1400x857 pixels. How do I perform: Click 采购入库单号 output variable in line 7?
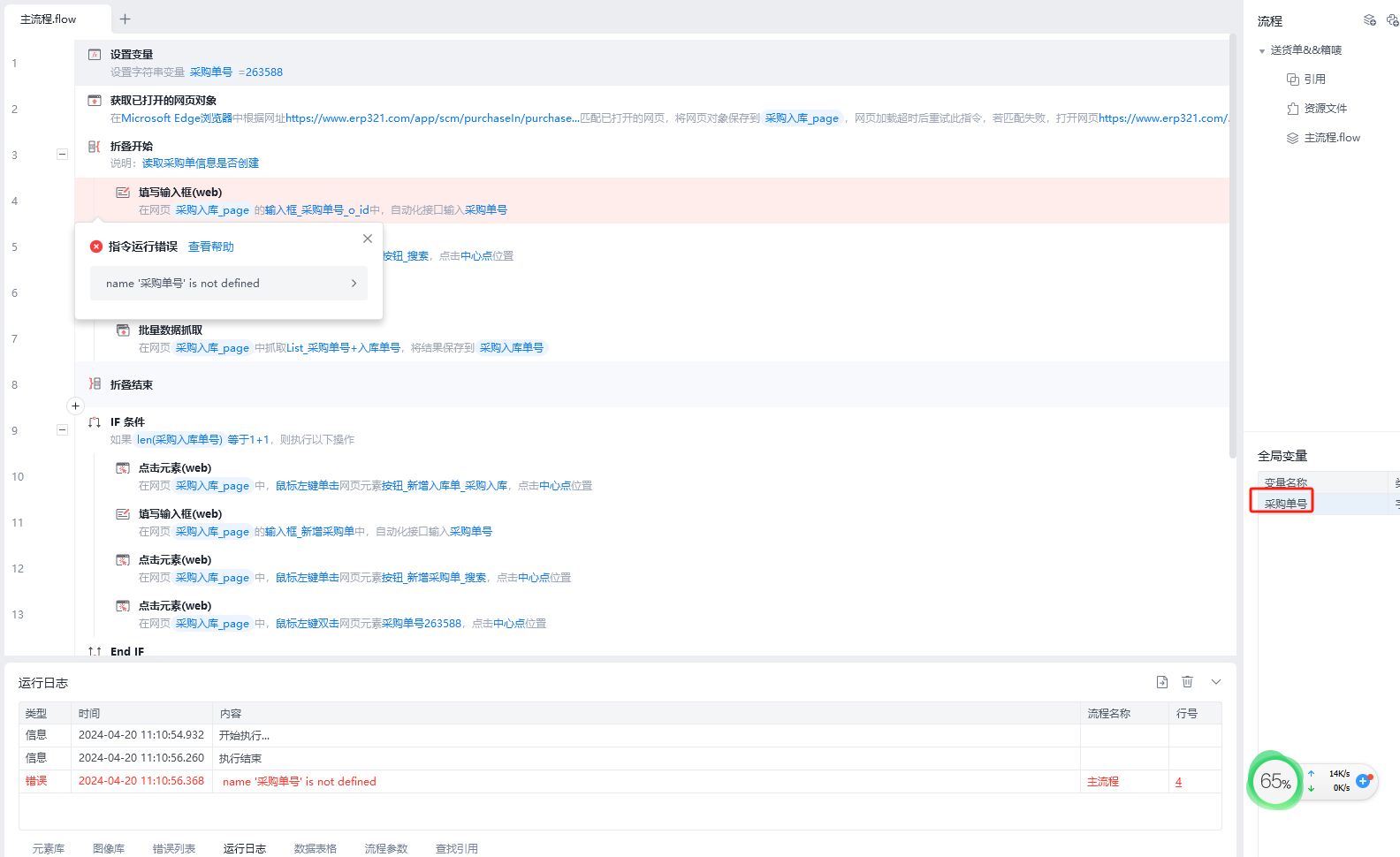pos(512,348)
